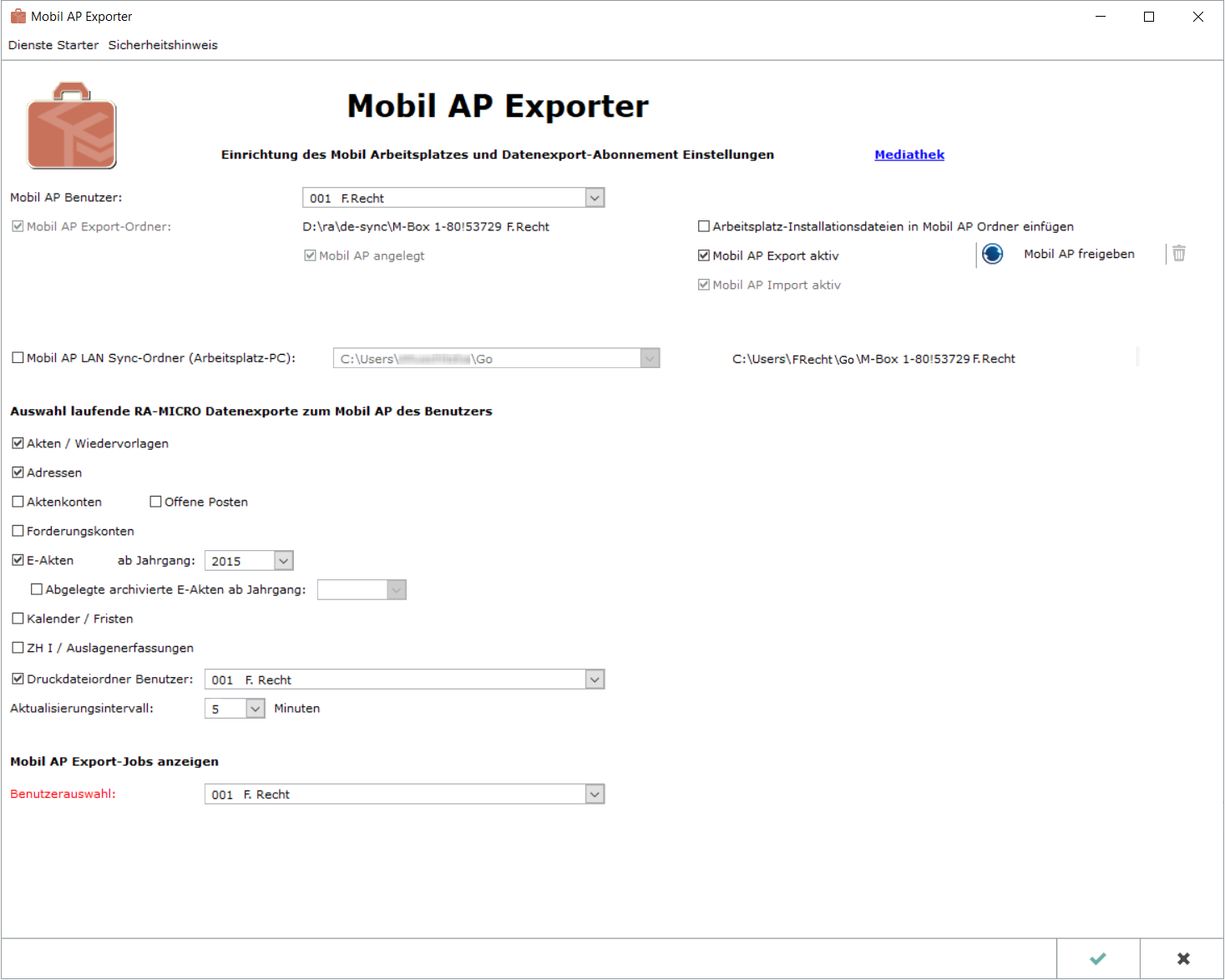Open the Sicherheitshinweis menu

coord(163,45)
